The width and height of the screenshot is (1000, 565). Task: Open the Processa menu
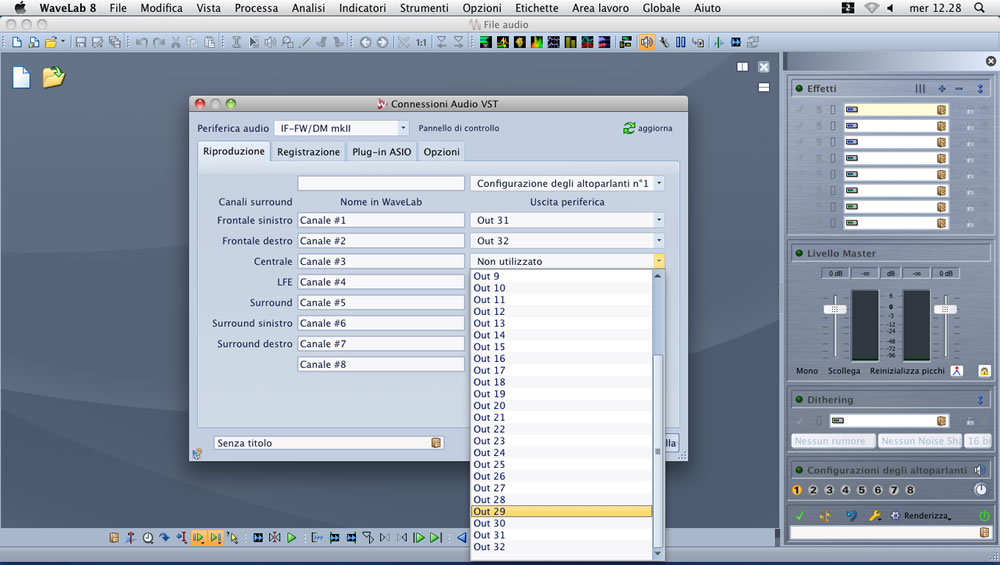256,8
